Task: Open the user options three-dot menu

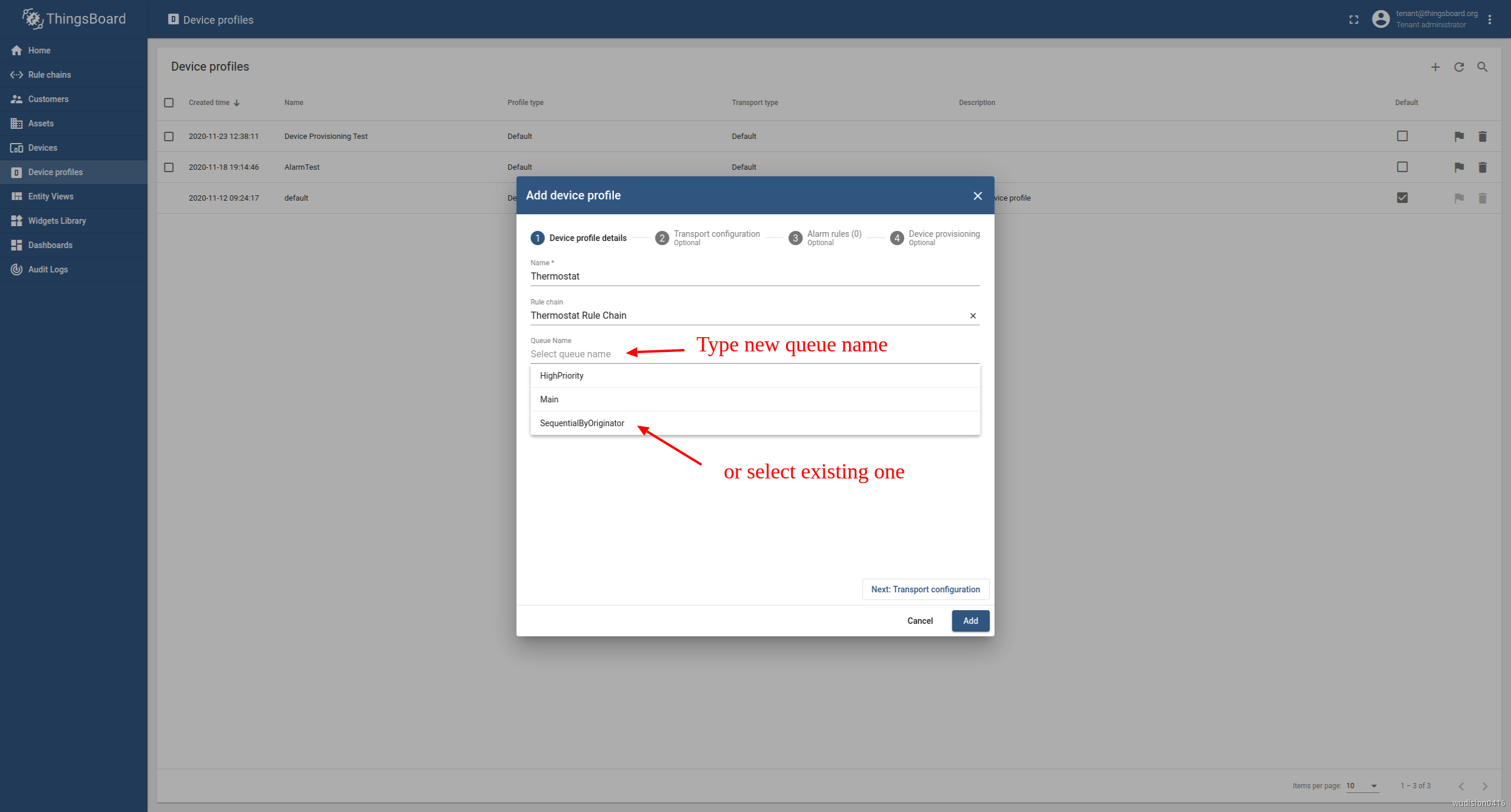Action: point(1490,20)
